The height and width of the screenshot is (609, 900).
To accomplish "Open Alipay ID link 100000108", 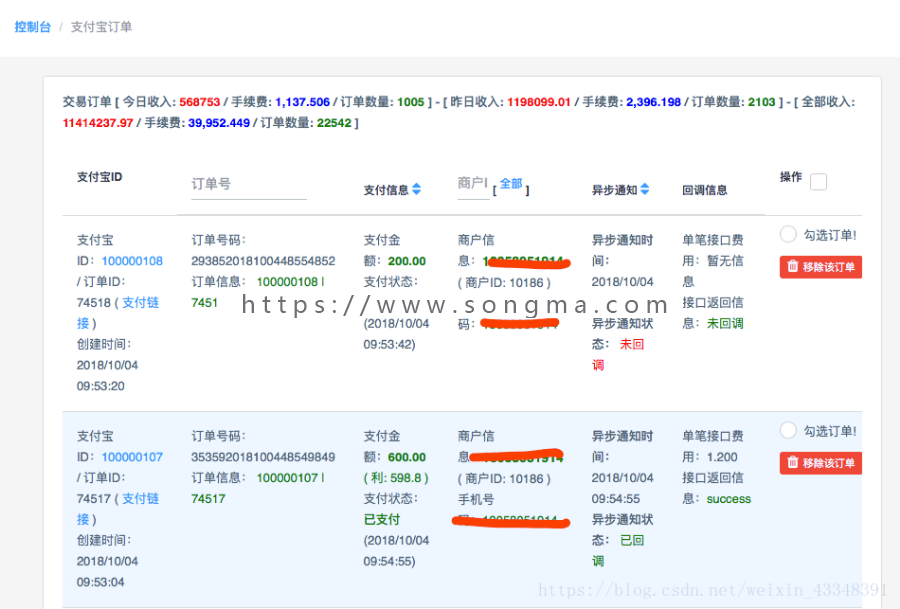I will (x=132, y=261).
